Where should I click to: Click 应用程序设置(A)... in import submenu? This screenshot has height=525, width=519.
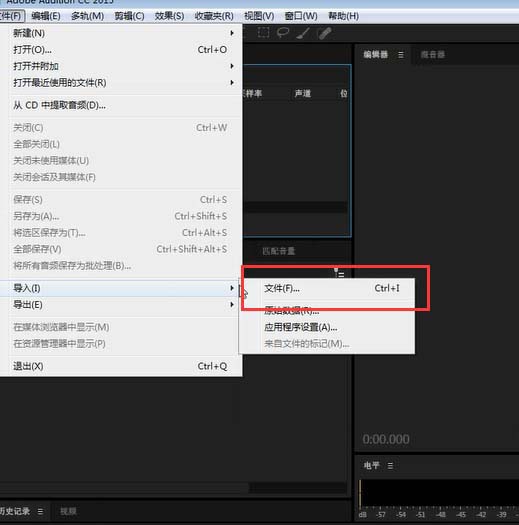pos(327,327)
